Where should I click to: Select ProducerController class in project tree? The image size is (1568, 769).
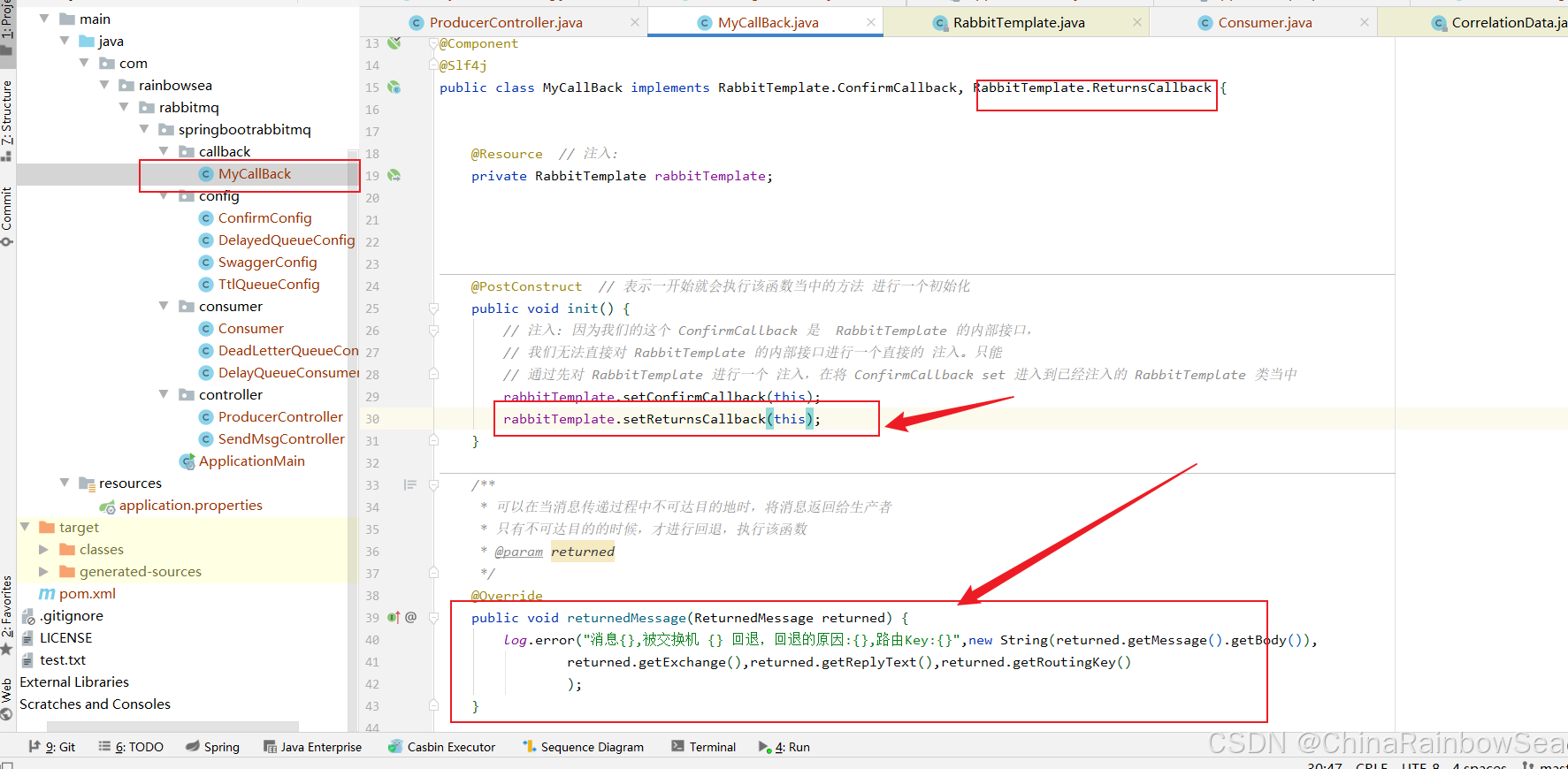(x=280, y=417)
